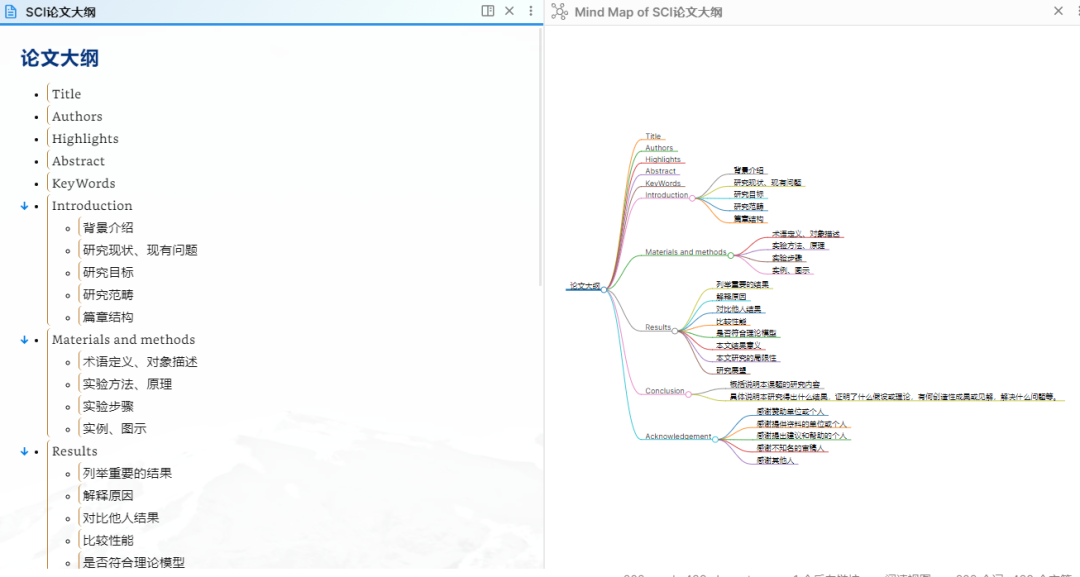Click 是否符合理论模型 in the outline

pyautogui.click(x=134, y=563)
